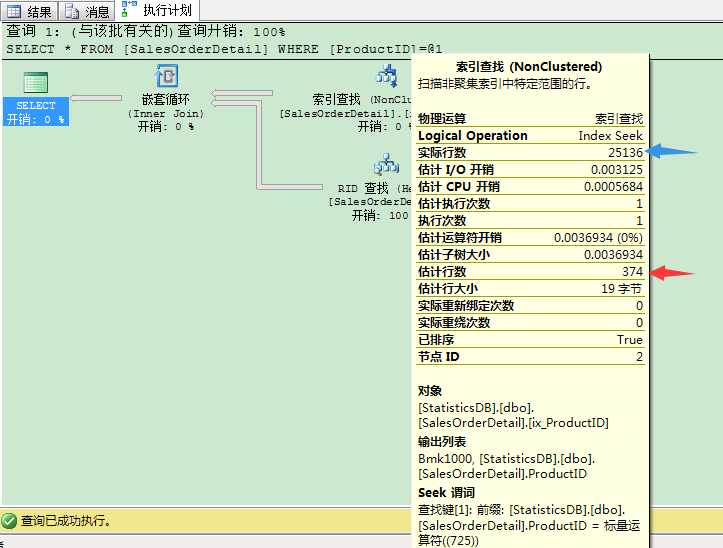Click the 嵌套循环 label text

[166, 99]
